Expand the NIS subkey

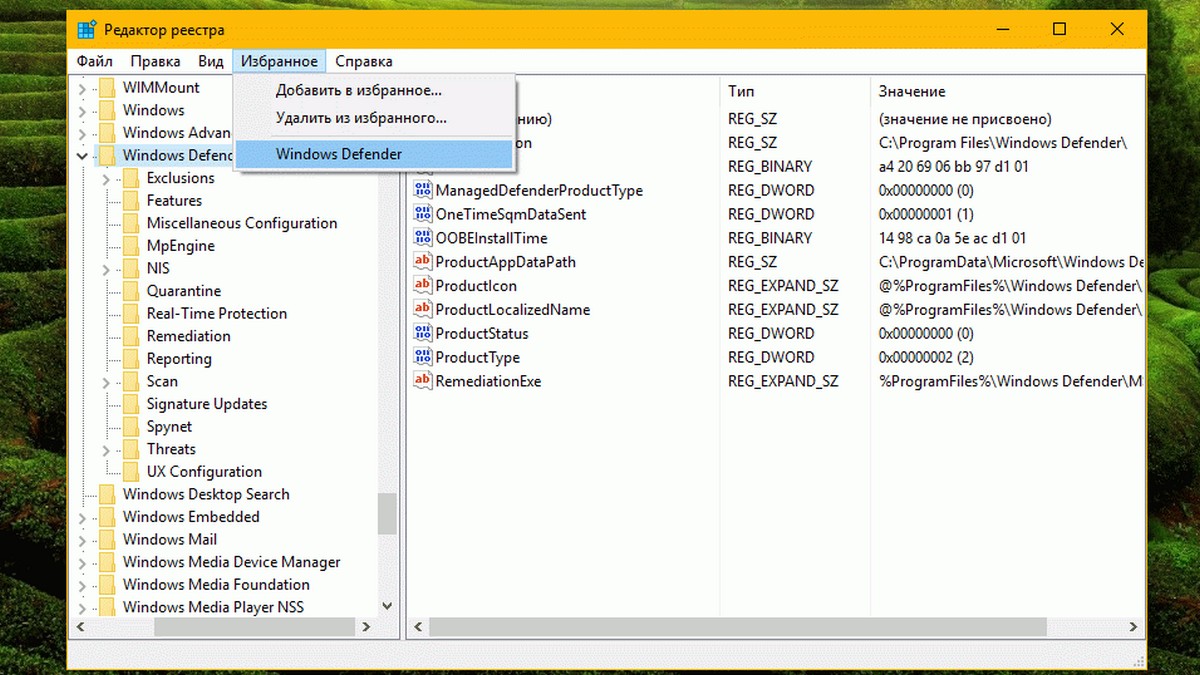click(106, 268)
